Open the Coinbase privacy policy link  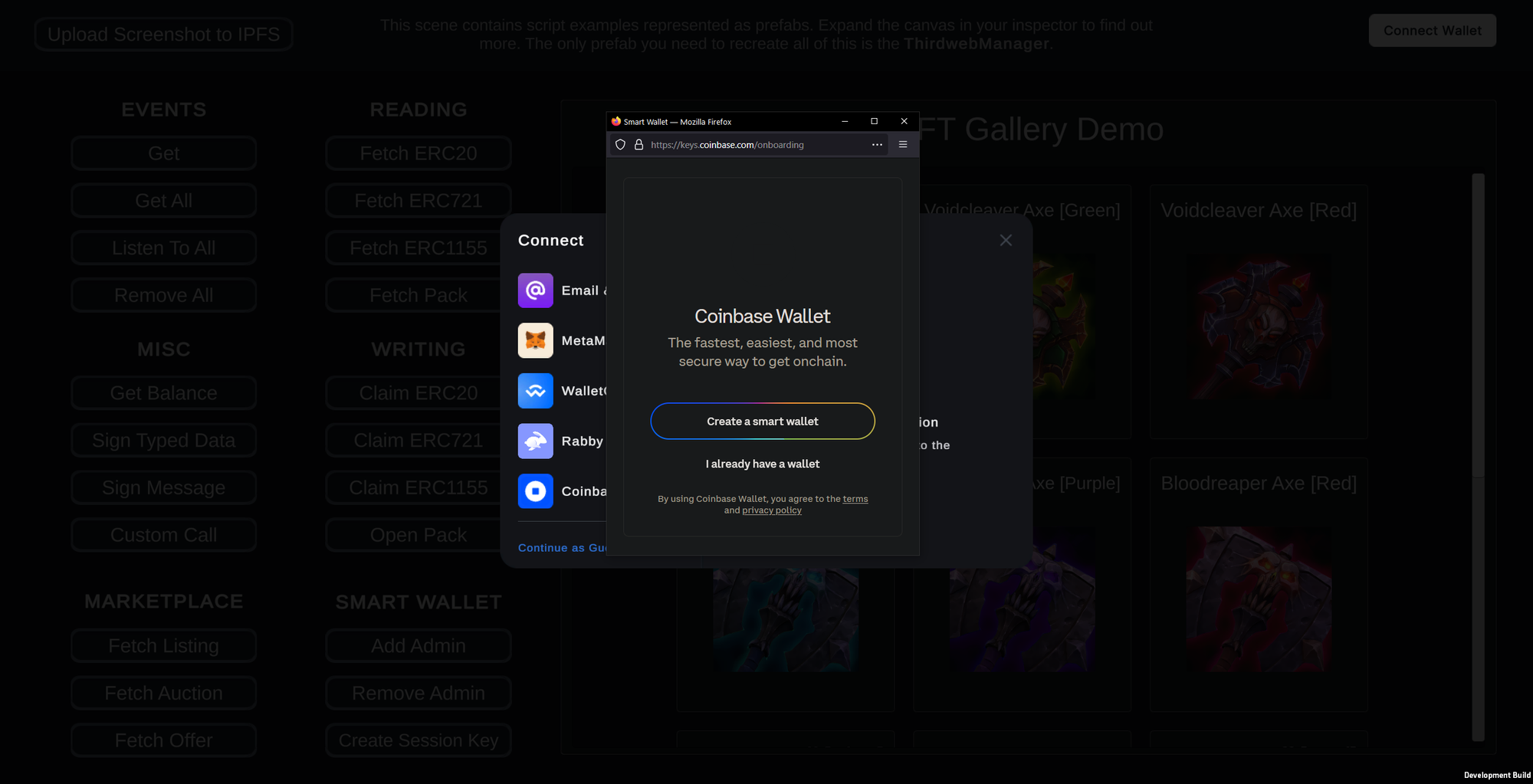(772, 510)
